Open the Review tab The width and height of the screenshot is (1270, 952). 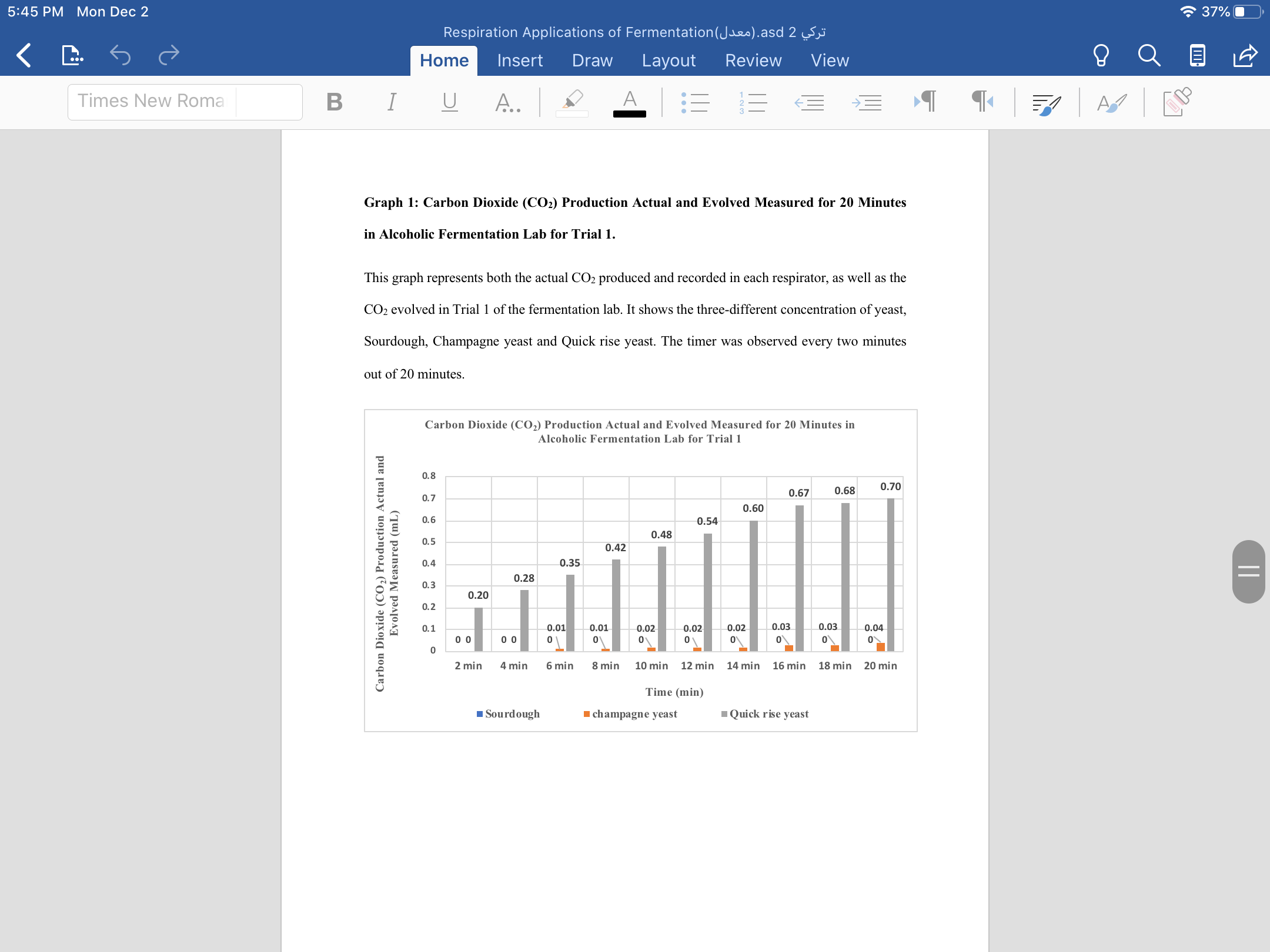753,61
